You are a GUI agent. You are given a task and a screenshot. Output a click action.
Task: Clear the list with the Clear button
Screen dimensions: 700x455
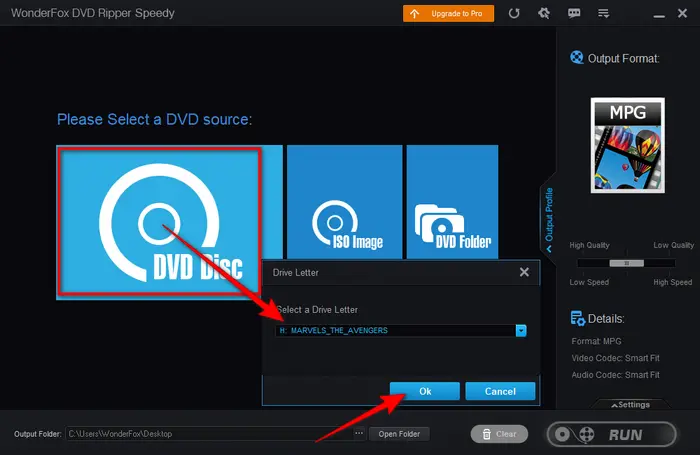[499, 434]
